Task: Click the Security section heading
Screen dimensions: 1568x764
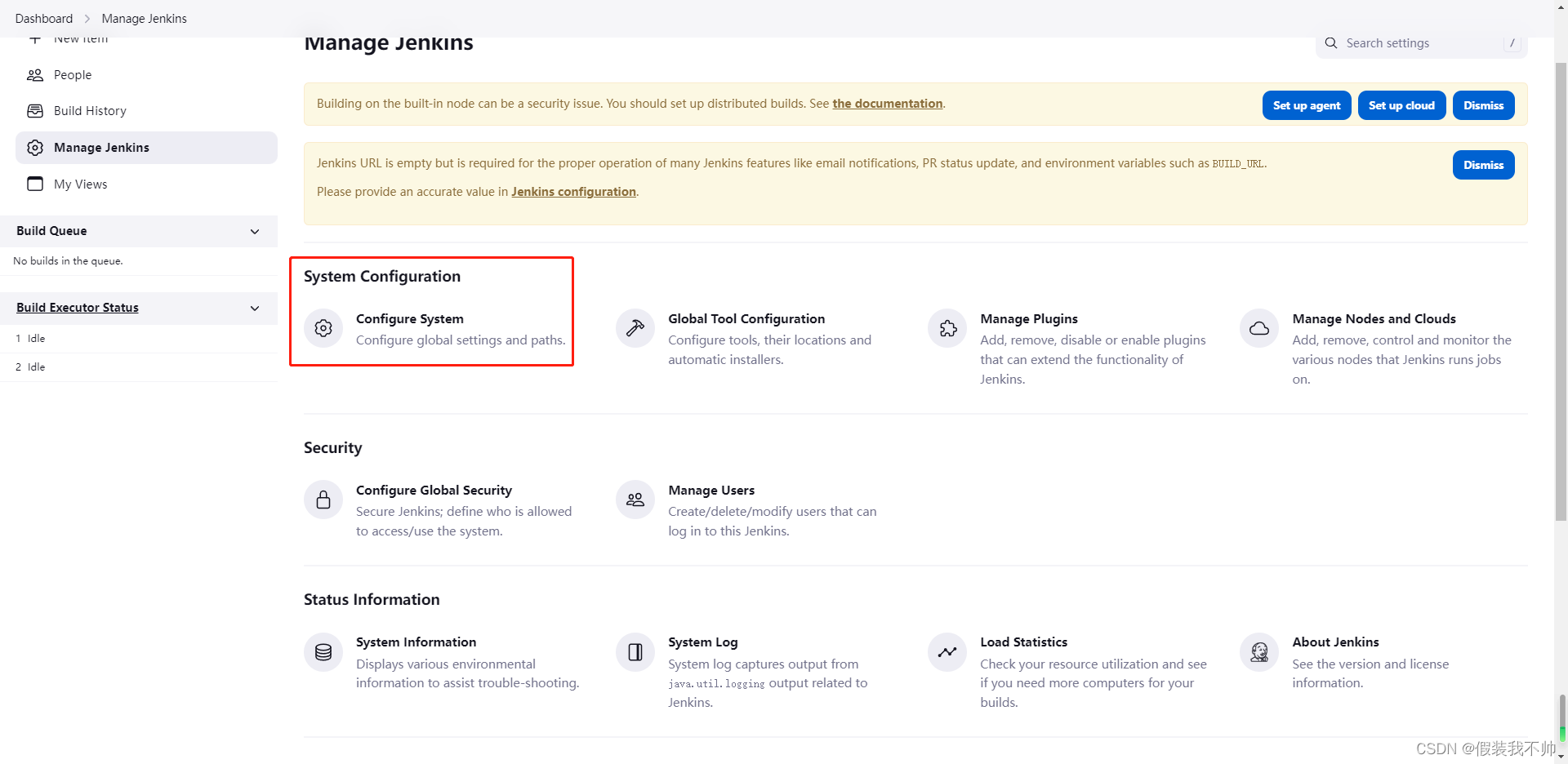Action: click(332, 448)
